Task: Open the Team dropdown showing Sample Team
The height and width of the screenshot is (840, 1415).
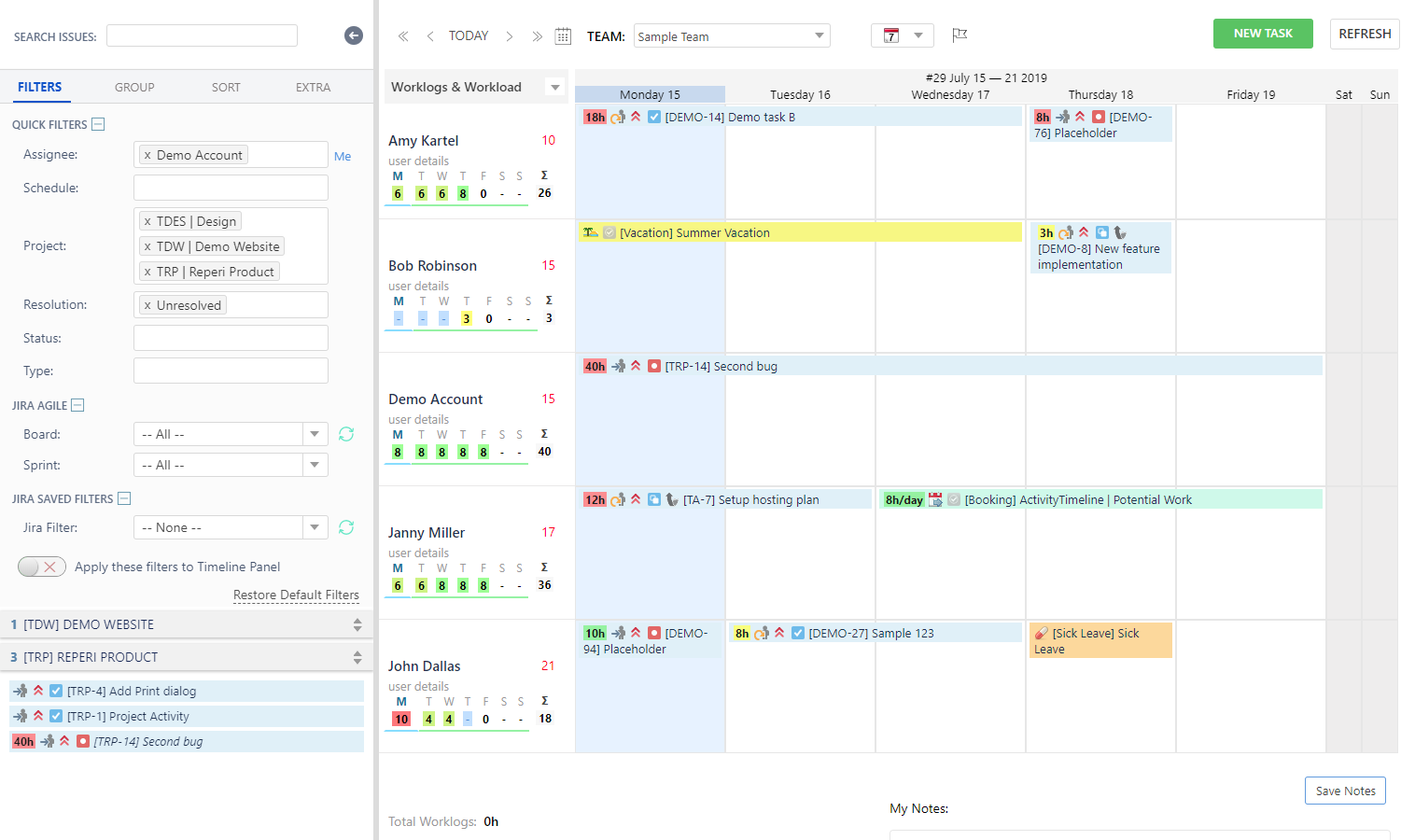Action: (731, 36)
